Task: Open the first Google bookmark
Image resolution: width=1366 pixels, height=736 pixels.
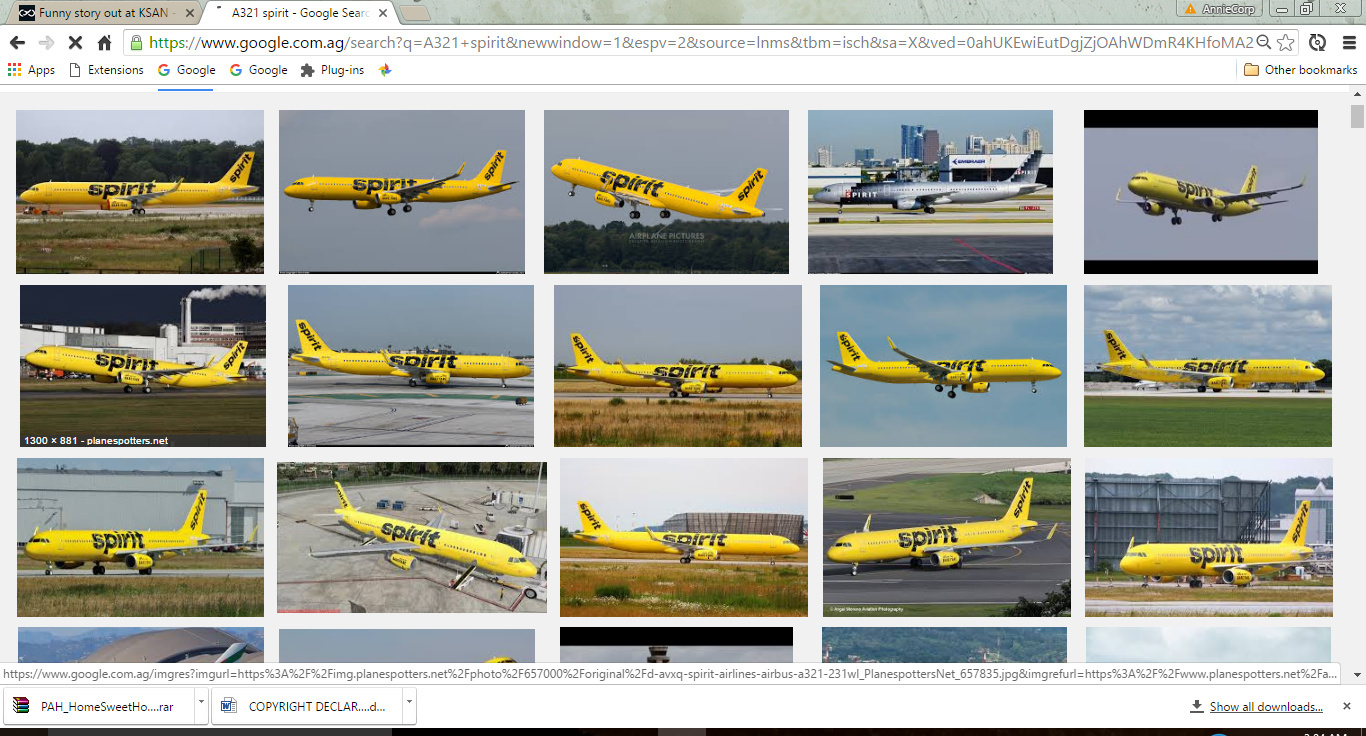Action: (186, 70)
